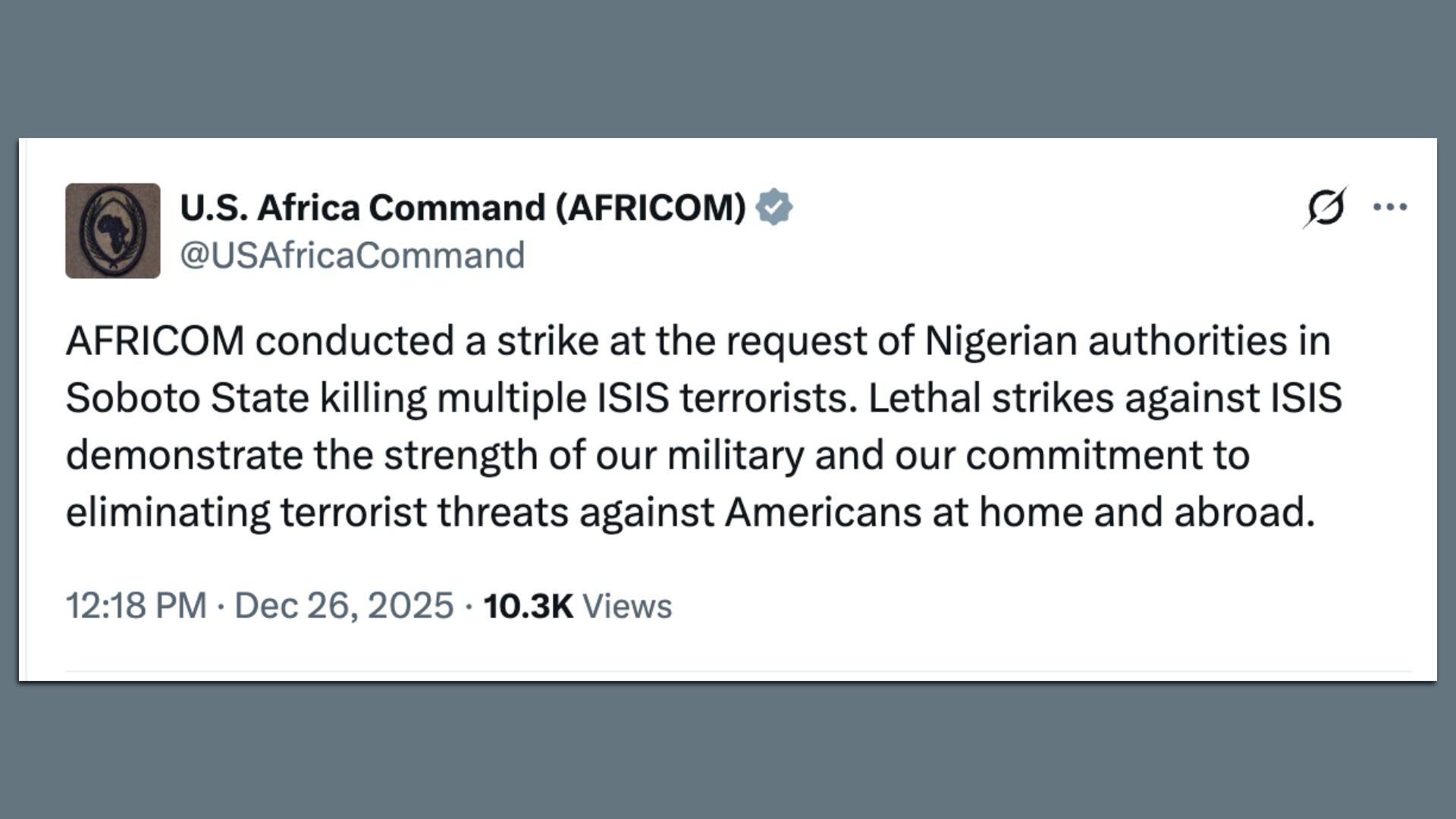Click the Dec 26, 2025 post date

click(344, 606)
